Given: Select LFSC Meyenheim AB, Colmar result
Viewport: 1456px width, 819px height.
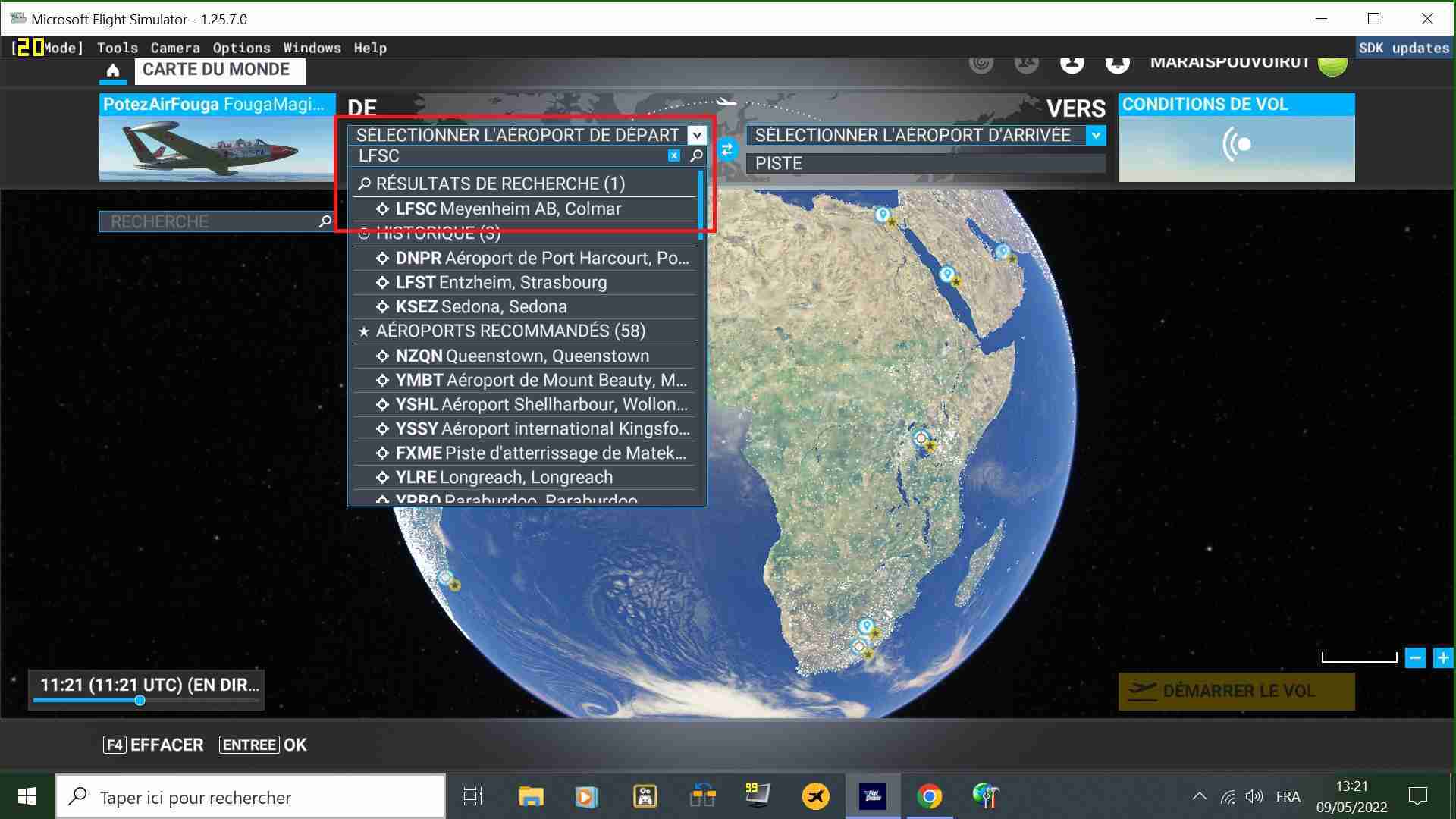Looking at the screenshot, I should point(508,209).
